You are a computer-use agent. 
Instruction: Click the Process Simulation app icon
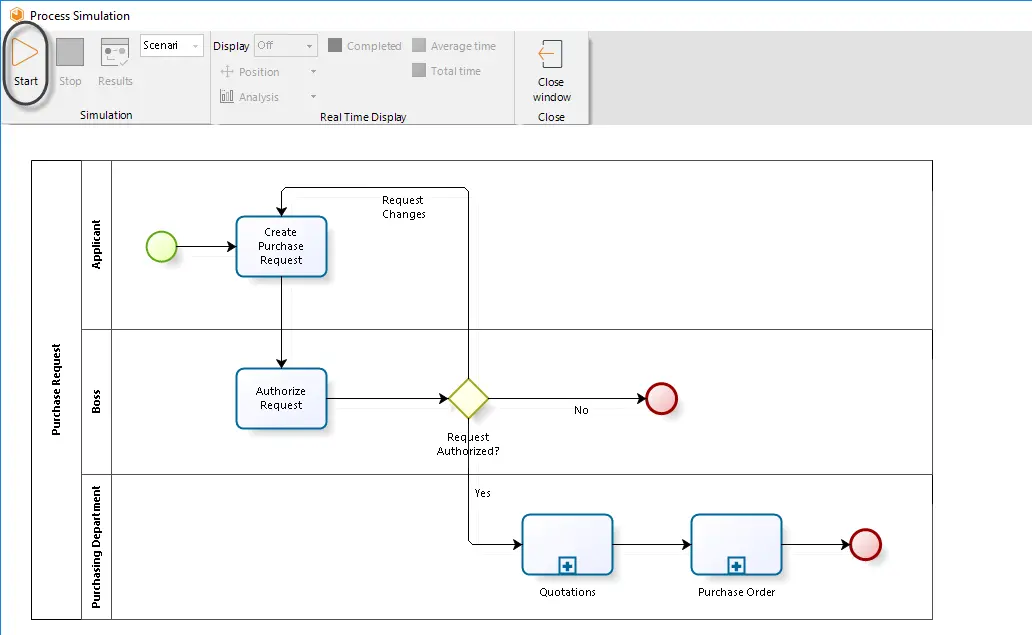point(16,14)
